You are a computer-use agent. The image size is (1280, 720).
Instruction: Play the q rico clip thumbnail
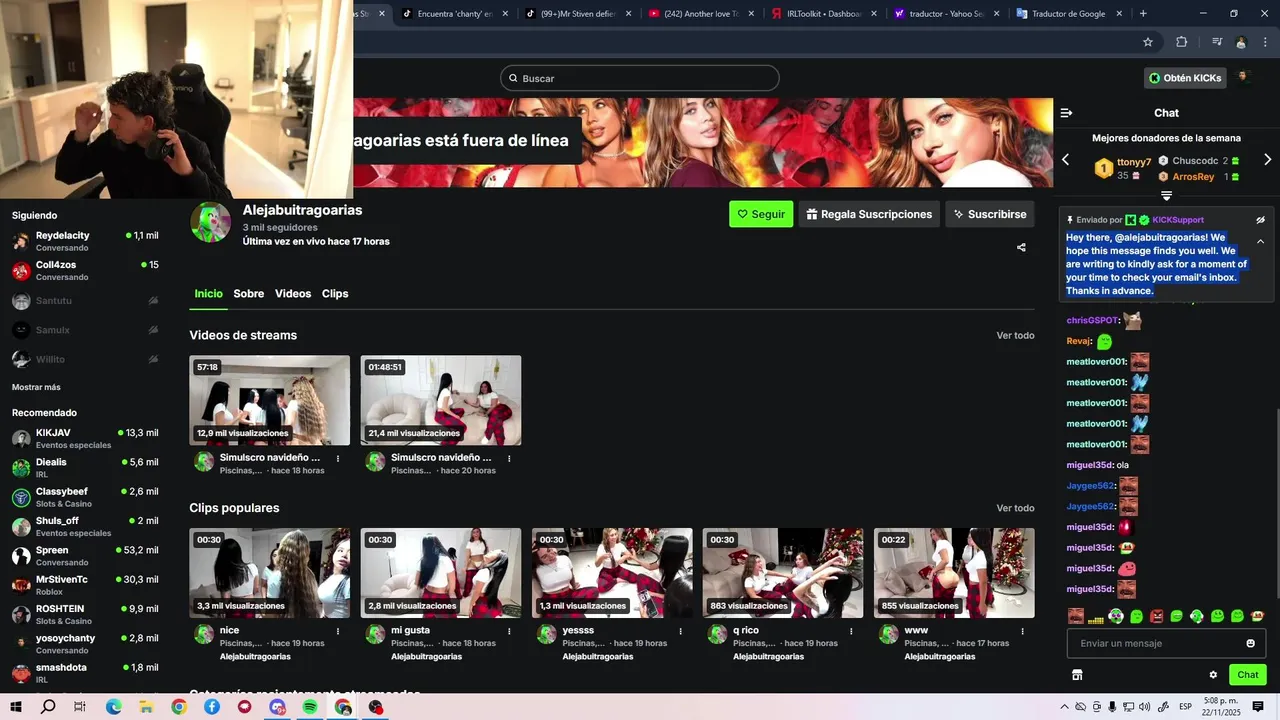(783, 573)
